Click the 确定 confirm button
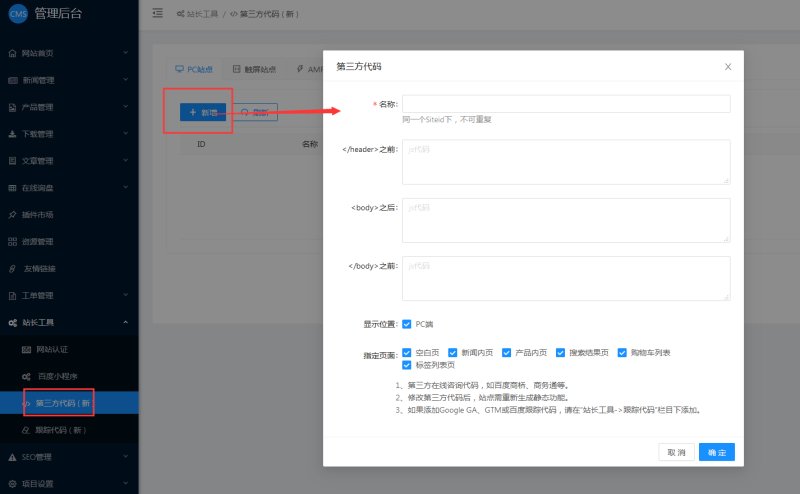 pos(717,452)
